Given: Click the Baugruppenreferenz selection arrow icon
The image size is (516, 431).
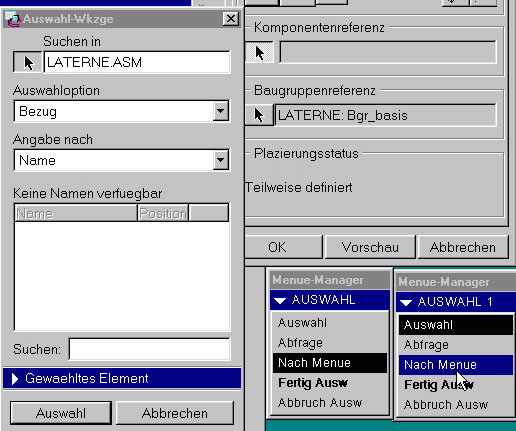Looking at the screenshot, I should [x=259, y=115].
